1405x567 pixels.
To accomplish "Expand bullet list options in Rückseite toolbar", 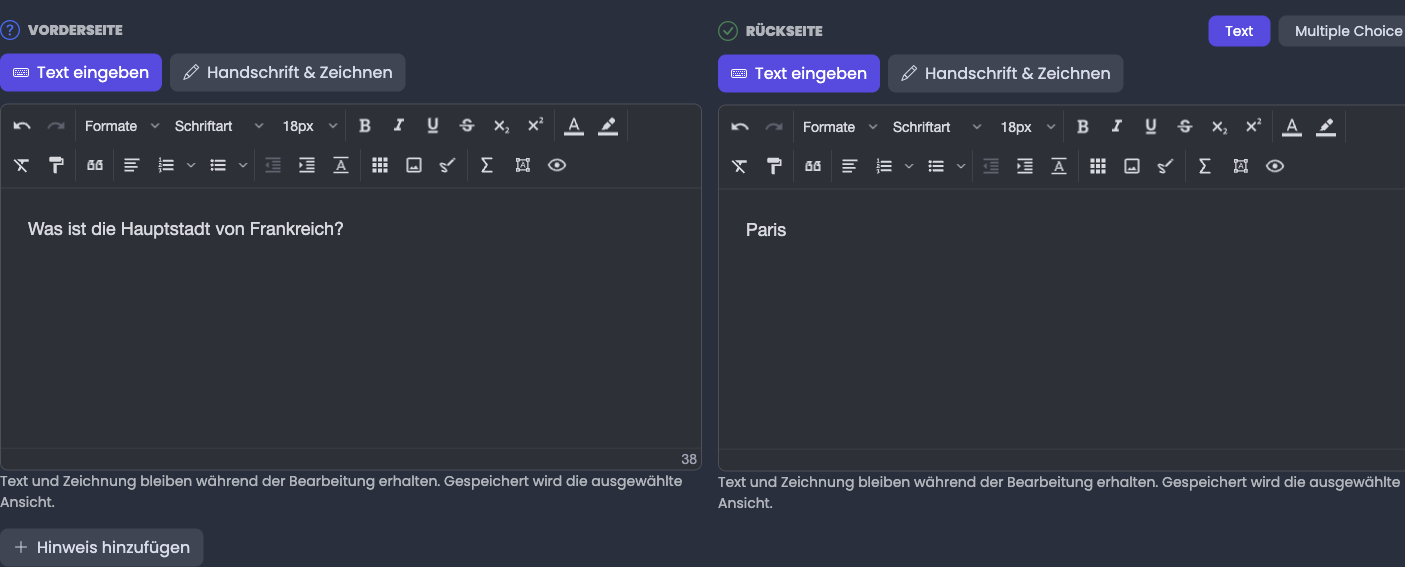I will pos(960,167).
